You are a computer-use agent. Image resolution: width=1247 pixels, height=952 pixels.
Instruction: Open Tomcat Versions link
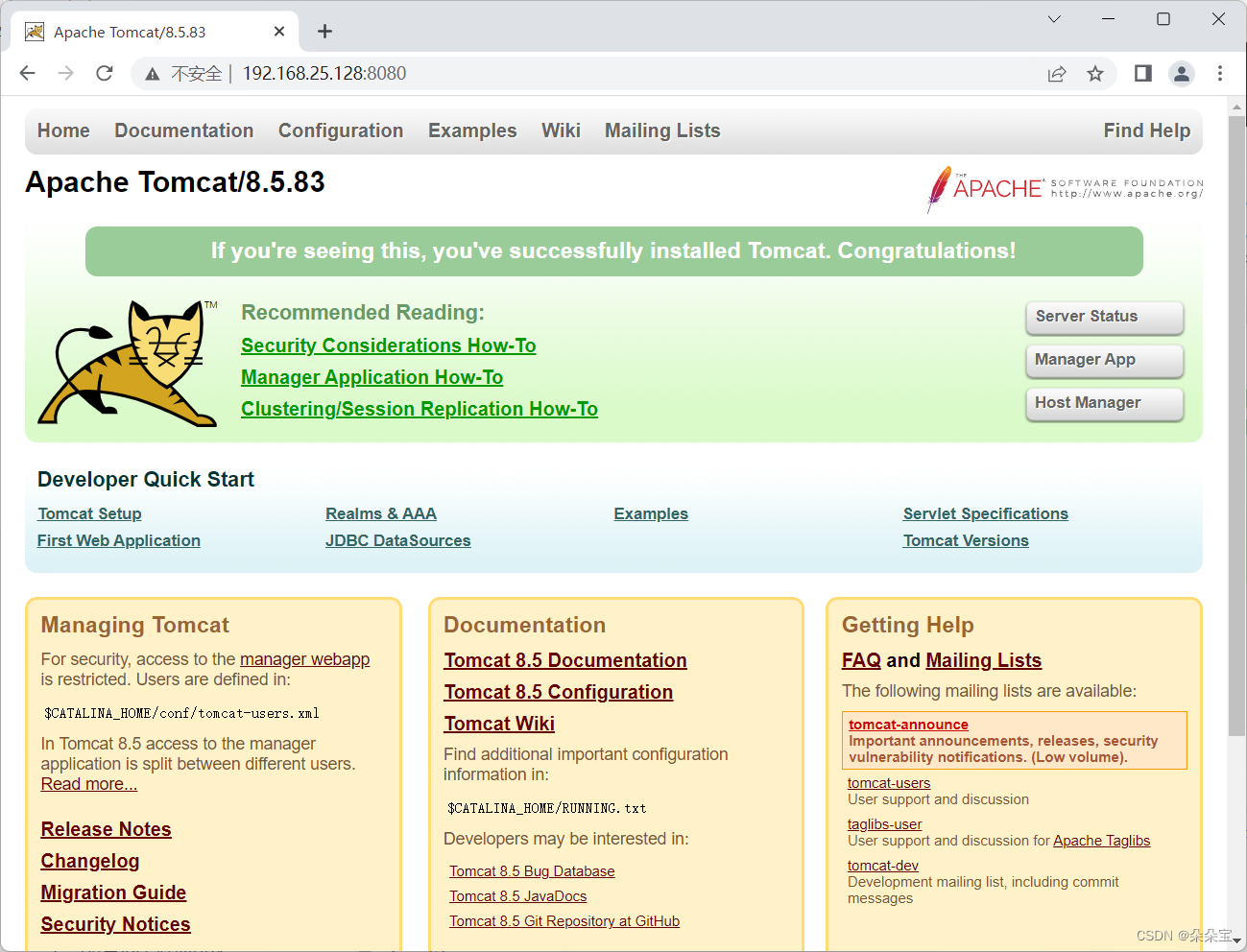(966, 540)
